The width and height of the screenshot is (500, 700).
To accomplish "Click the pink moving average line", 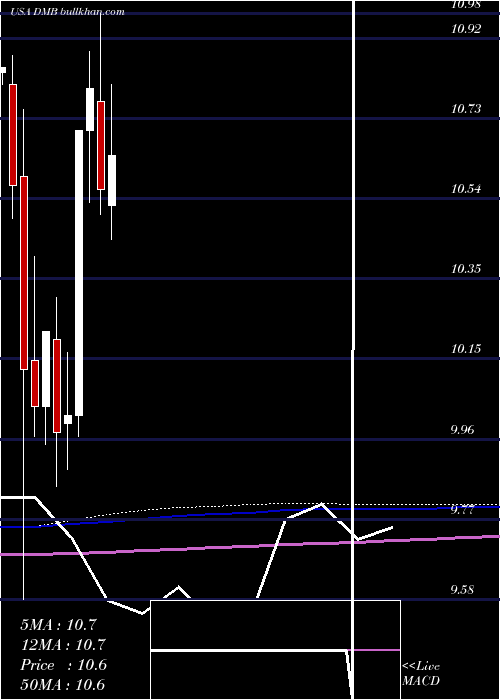I will 250,546.
